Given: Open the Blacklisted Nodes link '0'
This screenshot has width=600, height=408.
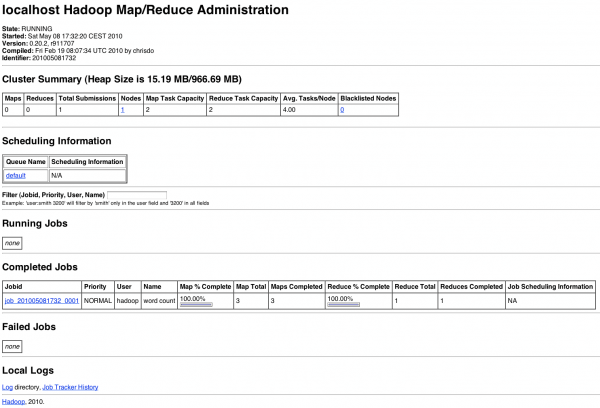Looking at the screenshot, I should (x=342, y=110).
